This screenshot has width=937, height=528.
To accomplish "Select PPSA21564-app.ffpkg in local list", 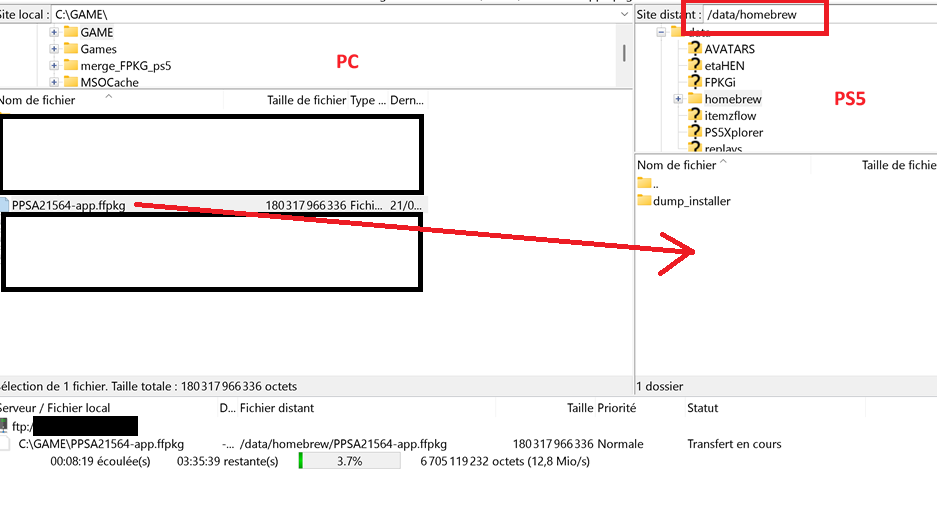I will 69,205.
